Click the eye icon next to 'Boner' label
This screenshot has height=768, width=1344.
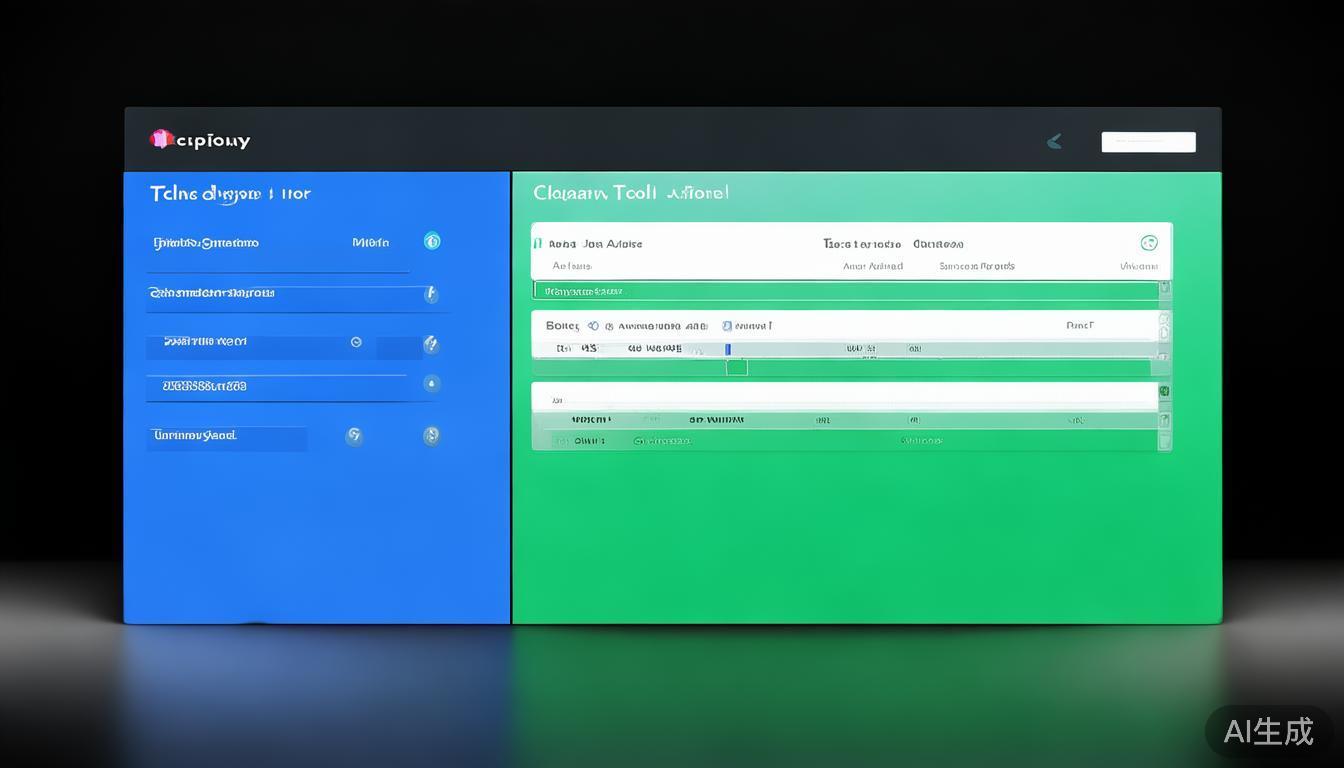coord(593,326)
